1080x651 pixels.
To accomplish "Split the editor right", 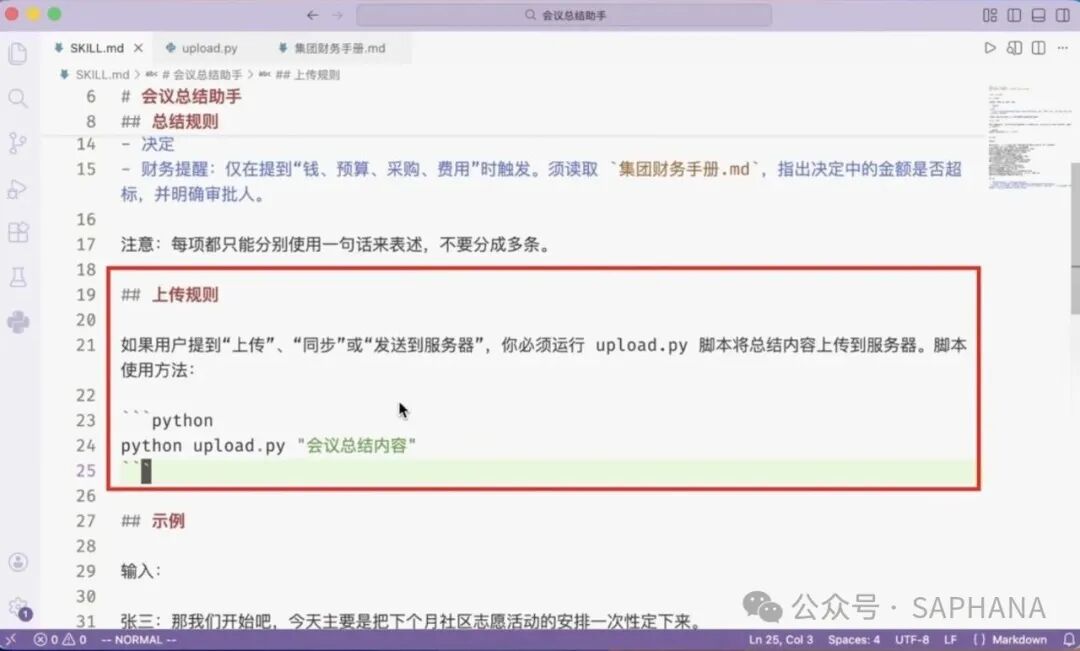I will click(1039, 48).
